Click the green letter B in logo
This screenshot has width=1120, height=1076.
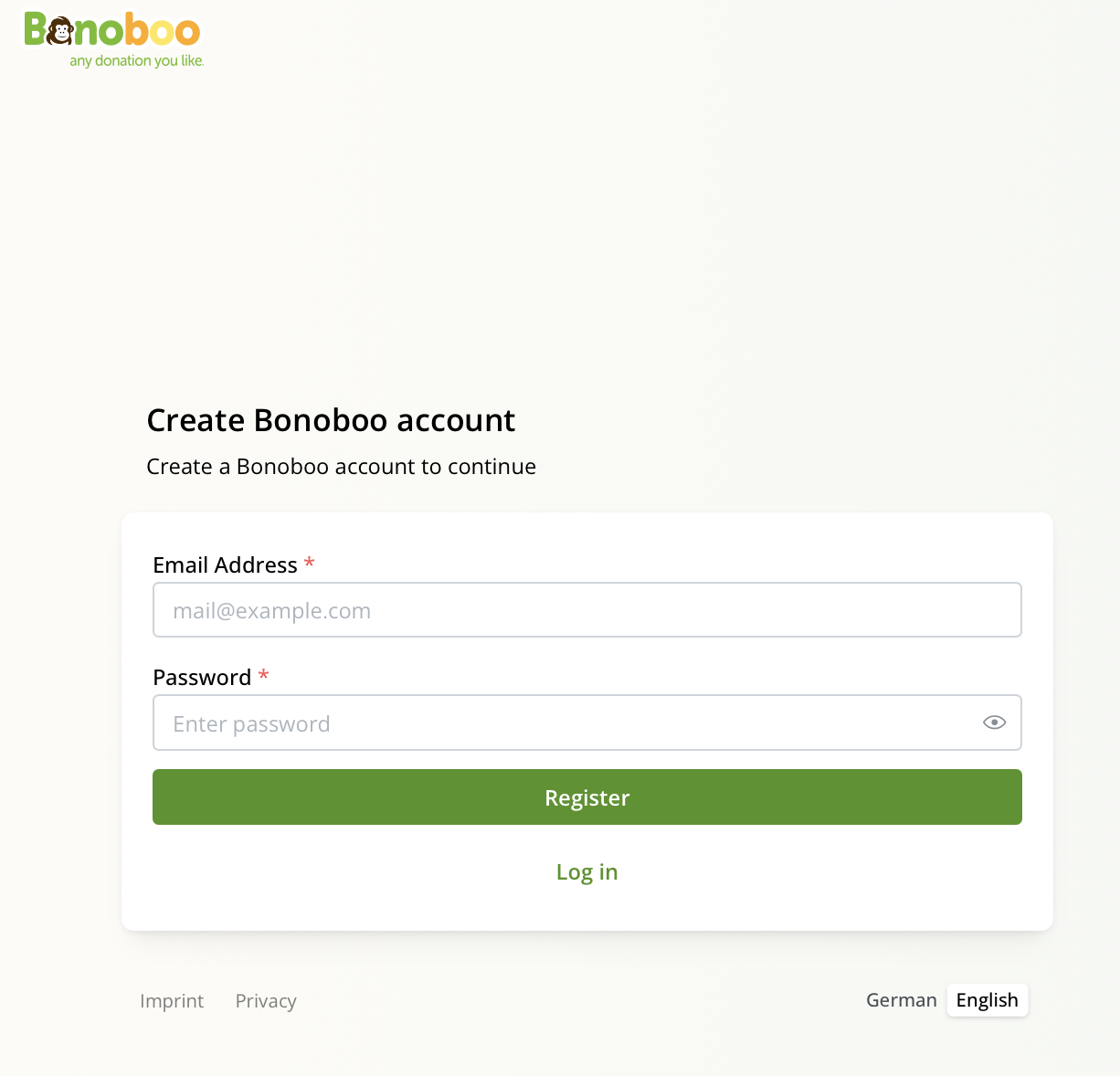36,29
